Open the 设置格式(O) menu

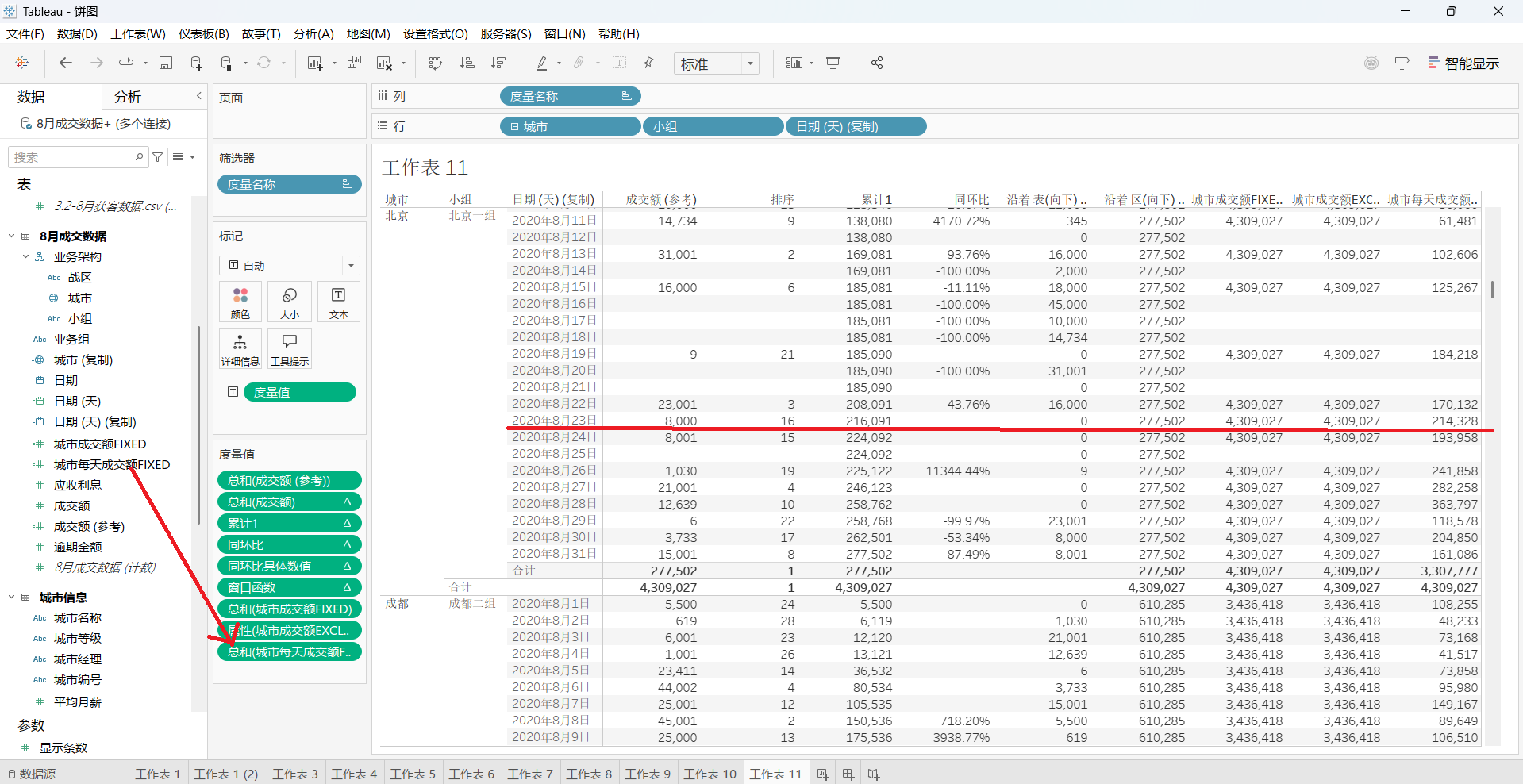436,33
